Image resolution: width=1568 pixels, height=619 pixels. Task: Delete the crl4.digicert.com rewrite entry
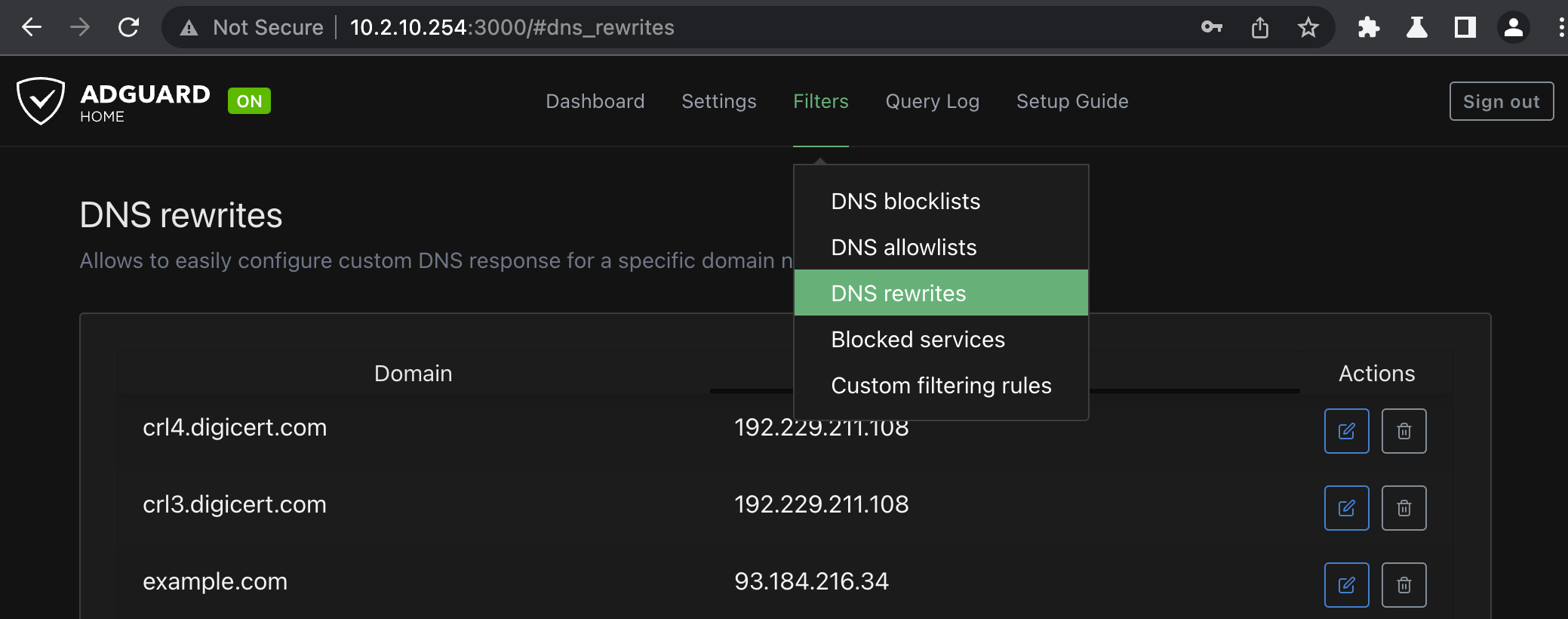[1404, 431]
